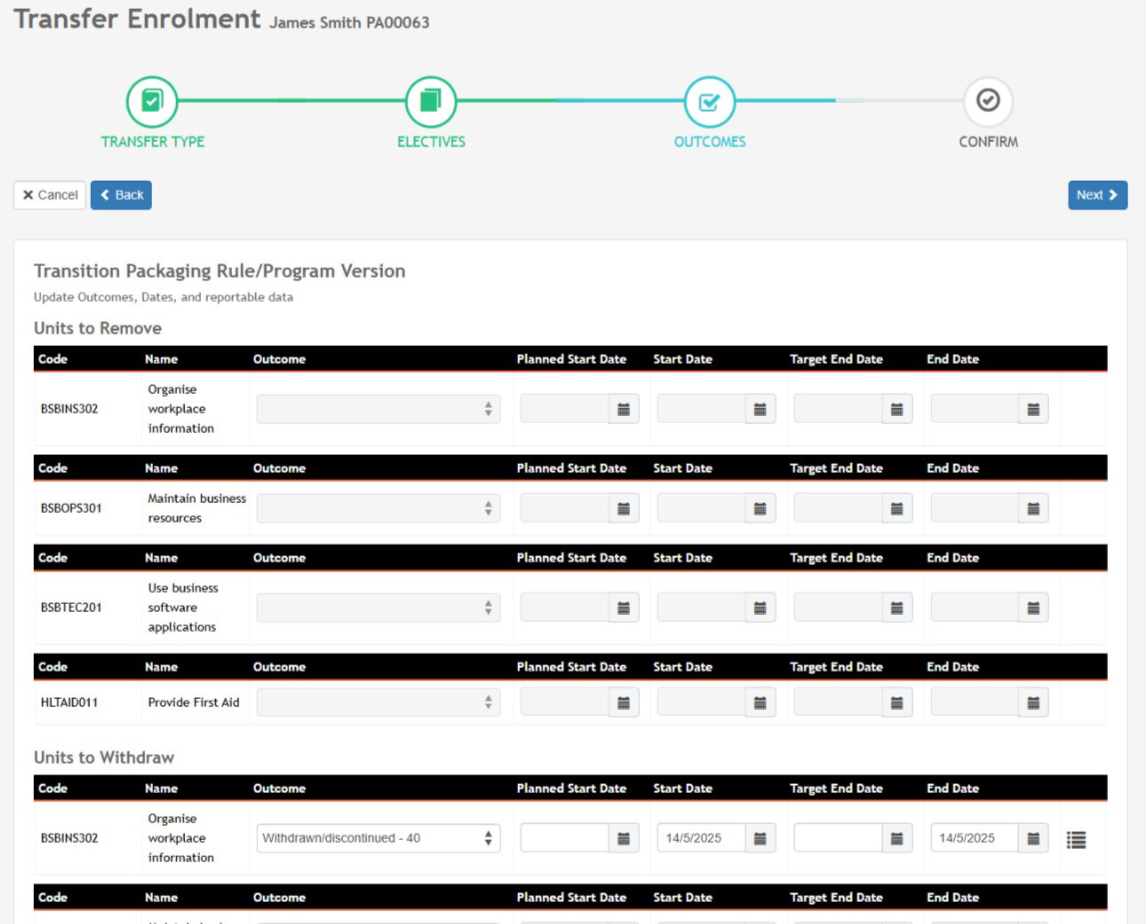Viewport: 1146px width, 924px height.
Task: Click the Units to Withdraw heading
Action: 104,757
